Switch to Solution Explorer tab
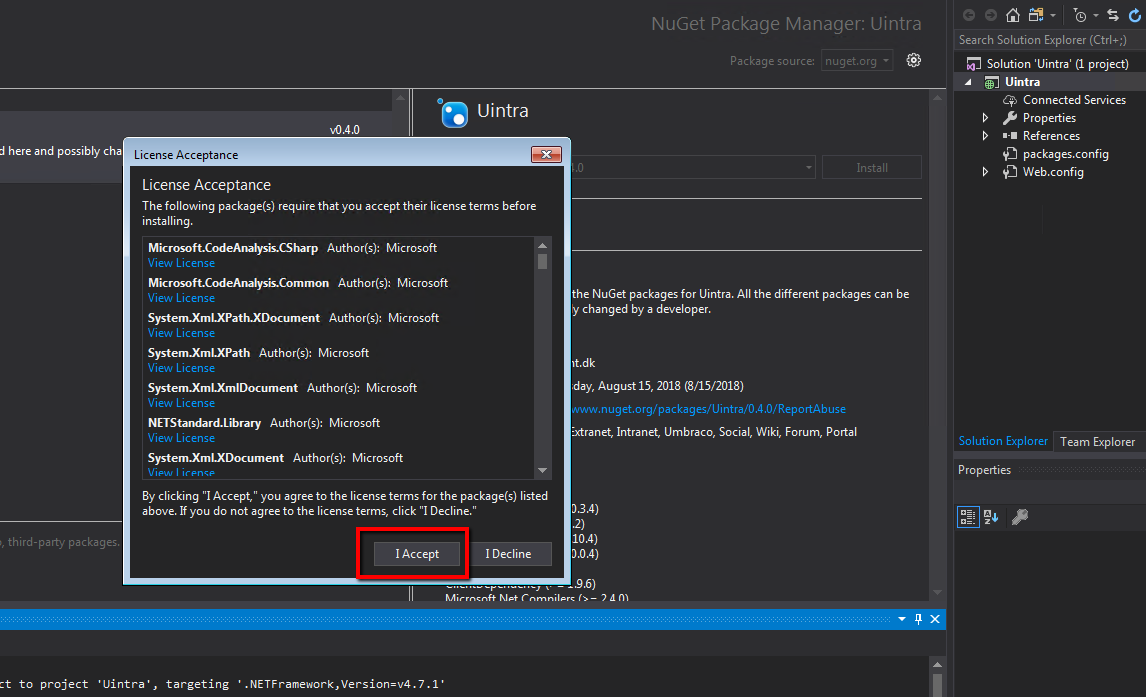This screenshot has width=1146, height=697. point(1003,441)
